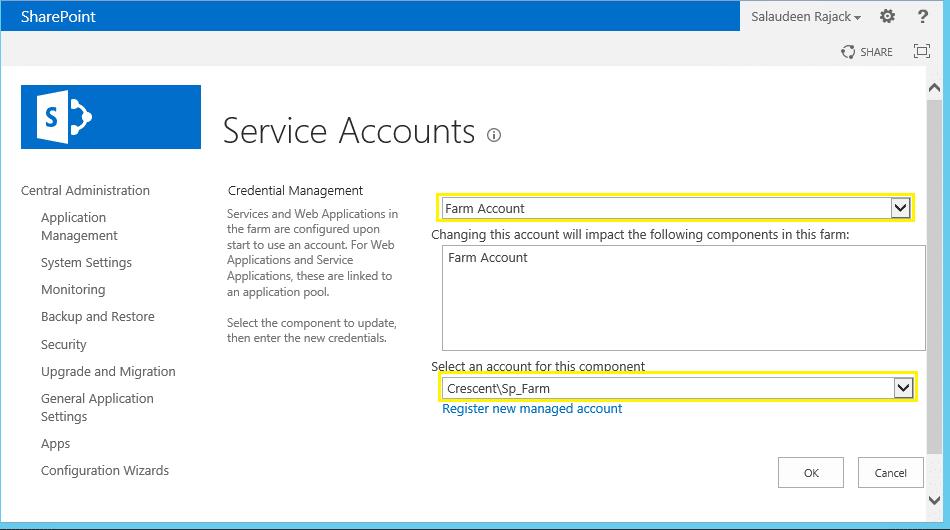Screen dimensions: 950x530
Task: Go to Security section
Action: [x=64, y=344]
